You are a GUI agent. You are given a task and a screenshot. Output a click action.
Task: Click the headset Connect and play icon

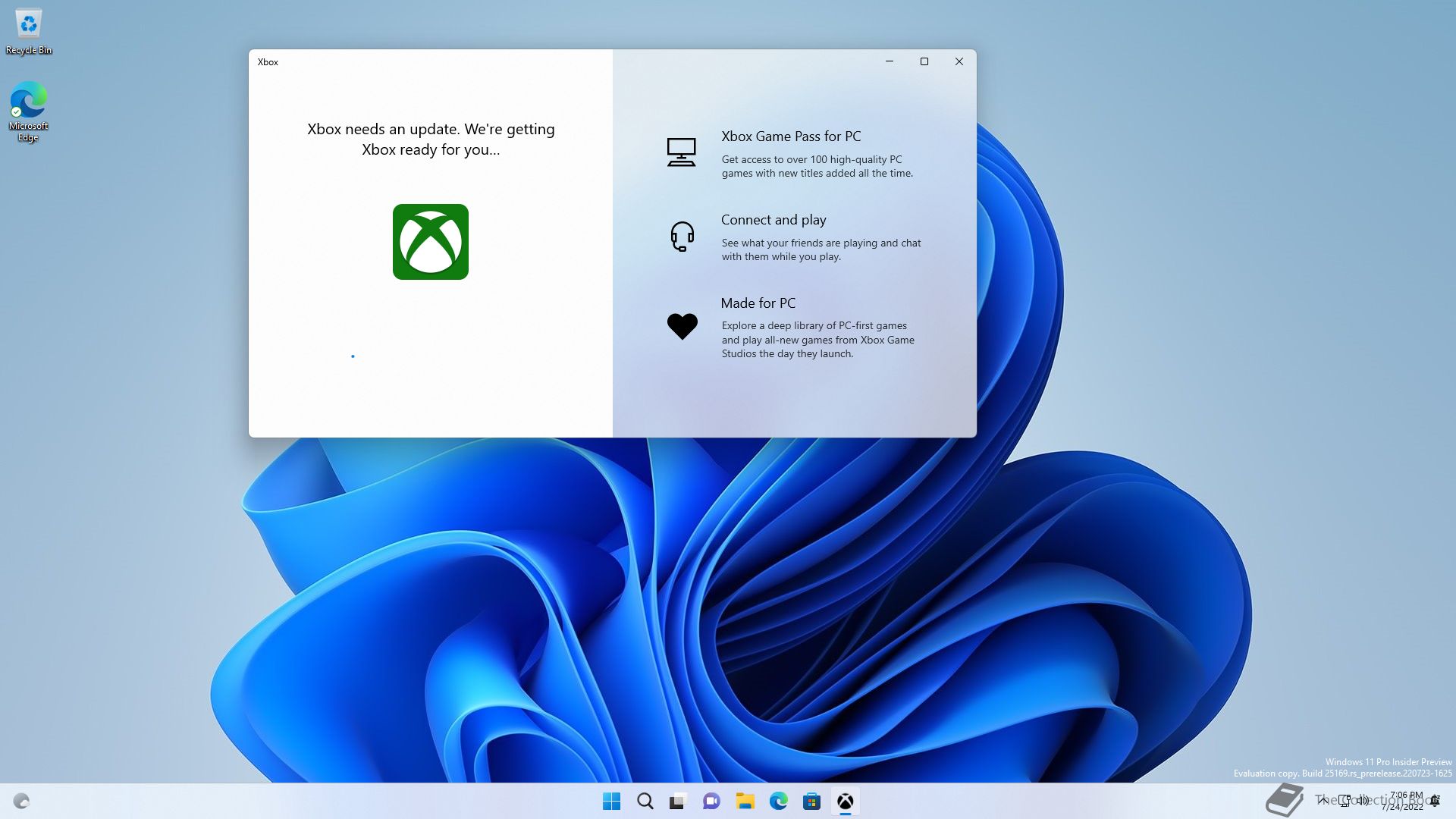[x=682, y=236]
